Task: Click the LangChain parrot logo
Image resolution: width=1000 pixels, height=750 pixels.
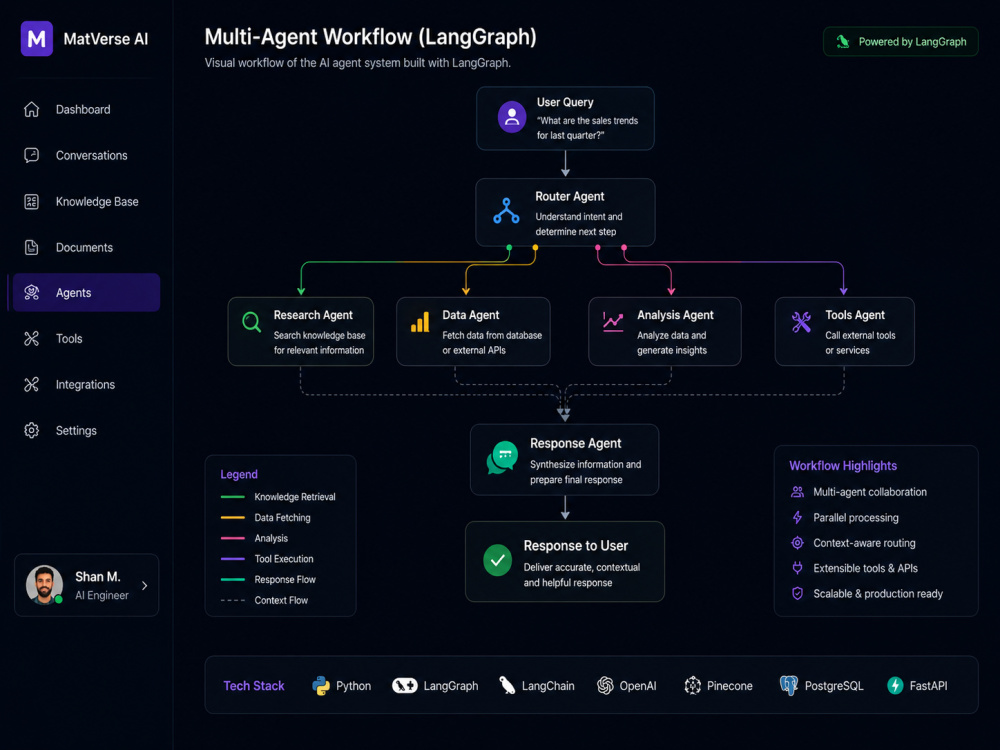Action: pos(507,686)
